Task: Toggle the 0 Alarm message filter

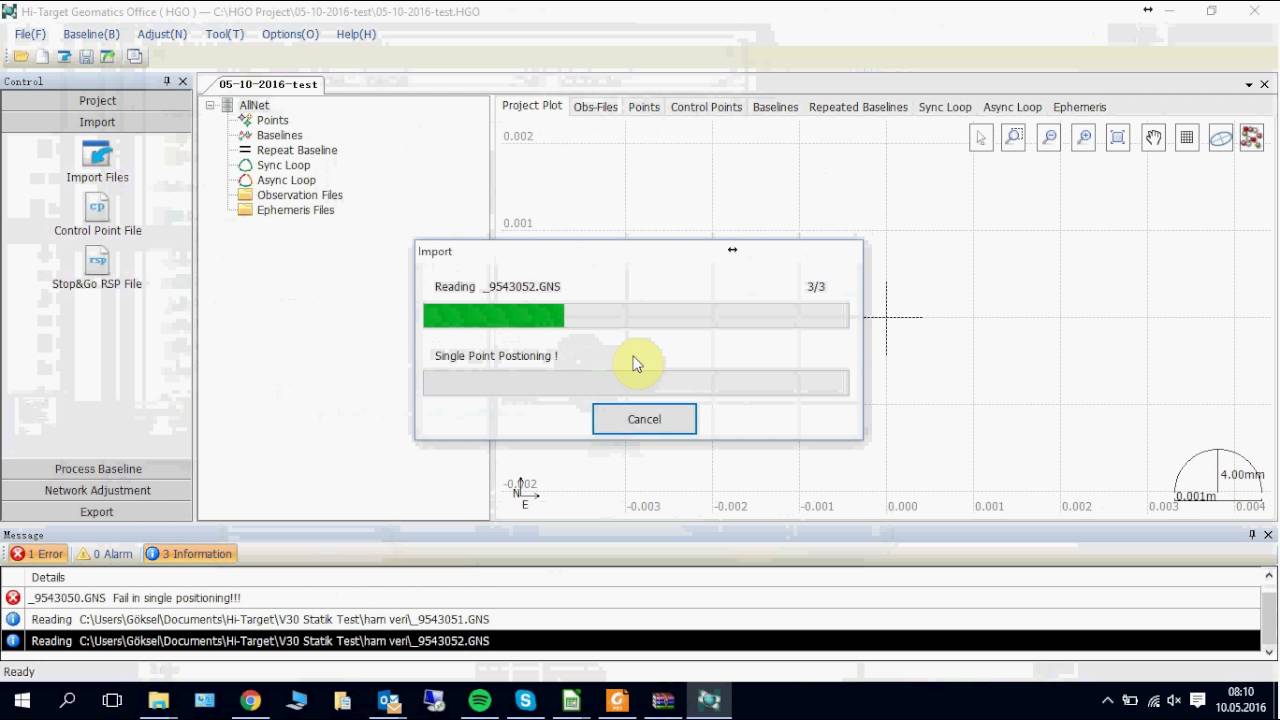Action: click(x=105, y=554)
